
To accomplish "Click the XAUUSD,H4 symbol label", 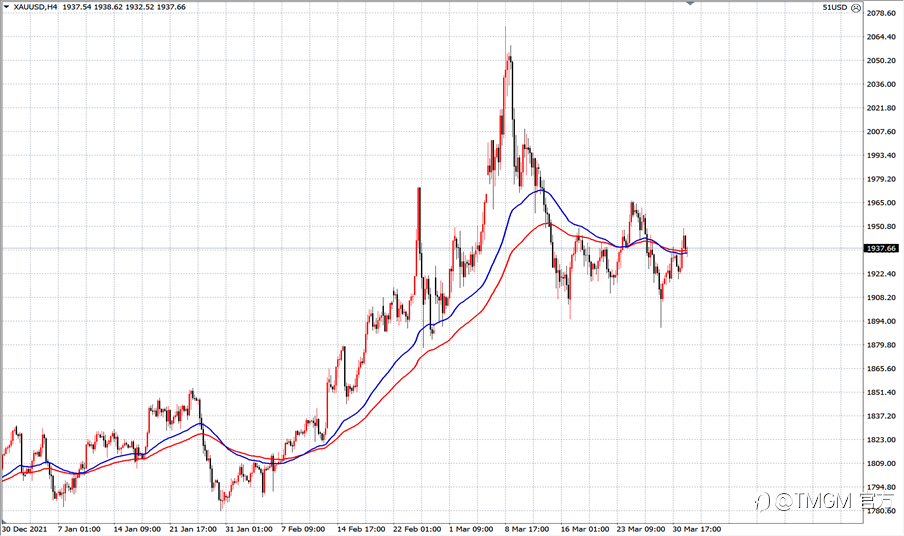I will [x=35, y=7].
